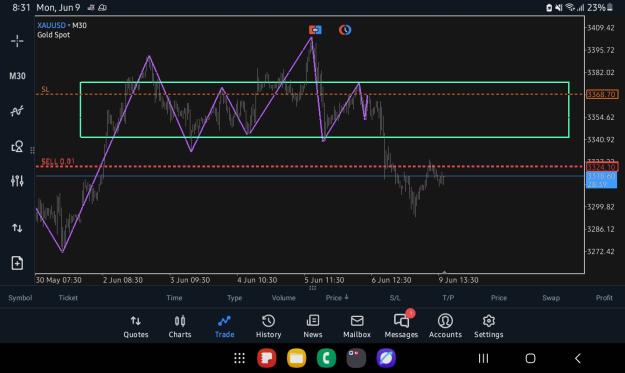The width and height of the screenshot is (625, 373).
Task: Open the XAUUSD symbol label
Action: 51,26
